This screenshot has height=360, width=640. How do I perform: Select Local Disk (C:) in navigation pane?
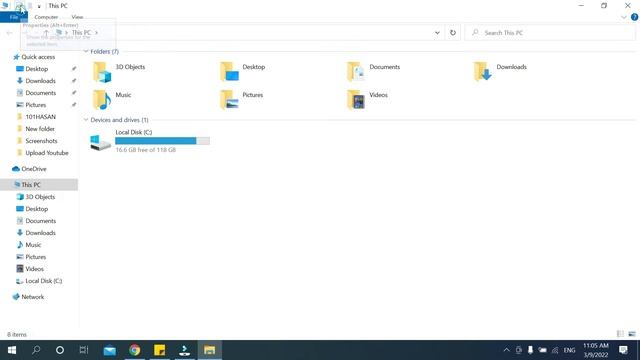(x=44, y=281)
